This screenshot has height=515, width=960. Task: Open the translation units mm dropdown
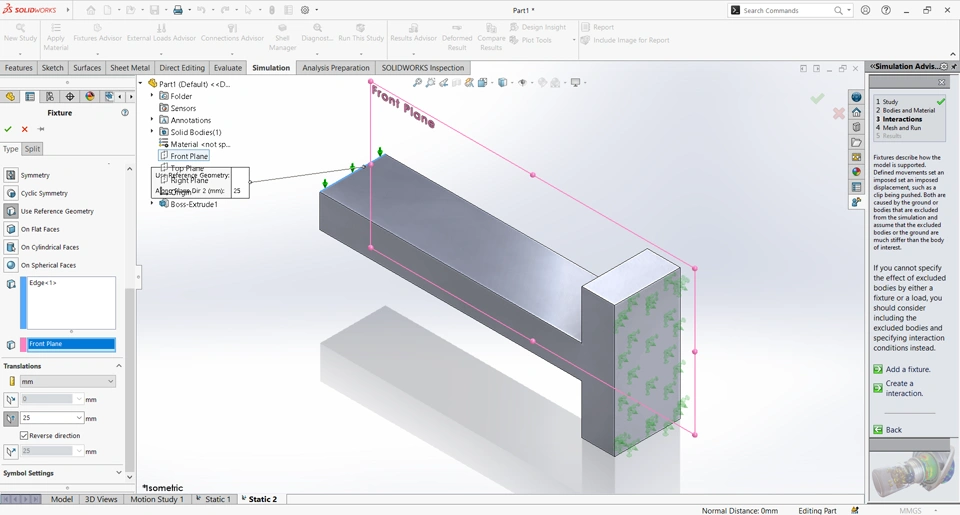click(67, 382)
